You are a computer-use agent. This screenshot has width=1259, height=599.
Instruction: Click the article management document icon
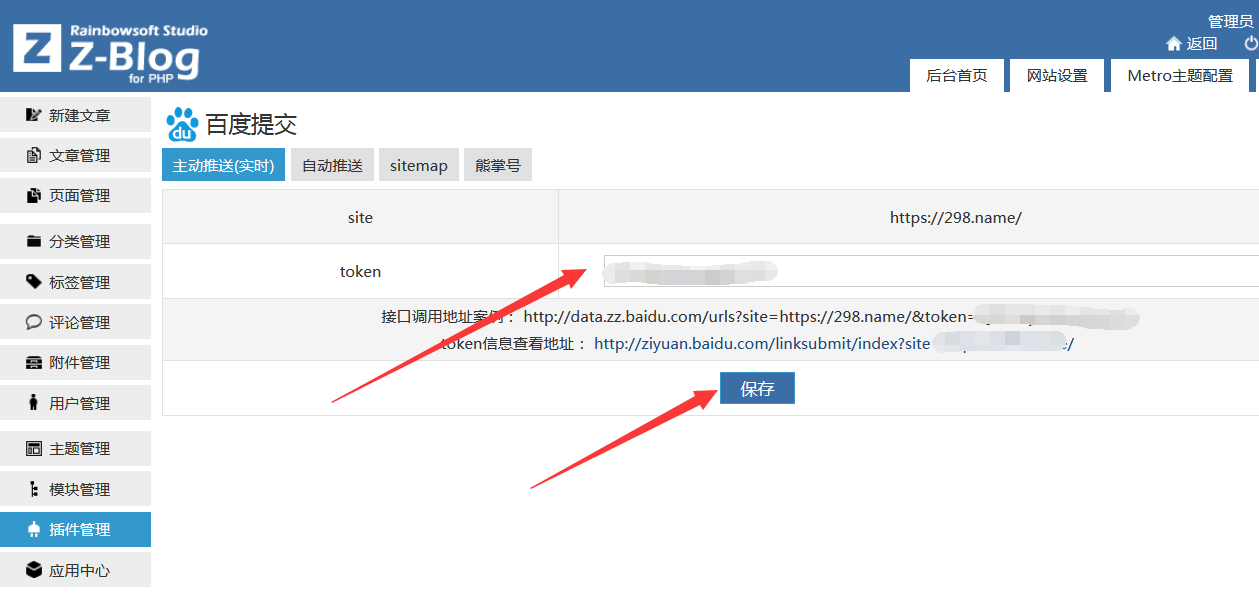pos(34,155)
